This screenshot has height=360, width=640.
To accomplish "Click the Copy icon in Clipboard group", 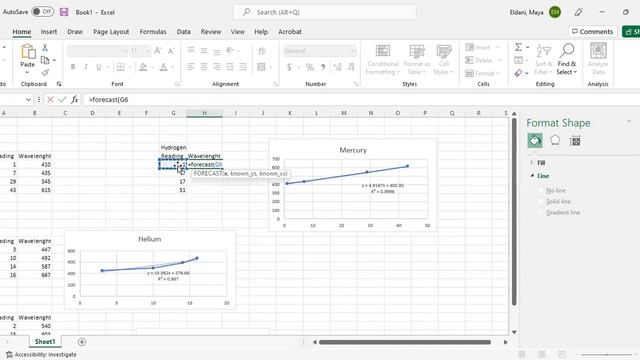I will tap(45, 60).
